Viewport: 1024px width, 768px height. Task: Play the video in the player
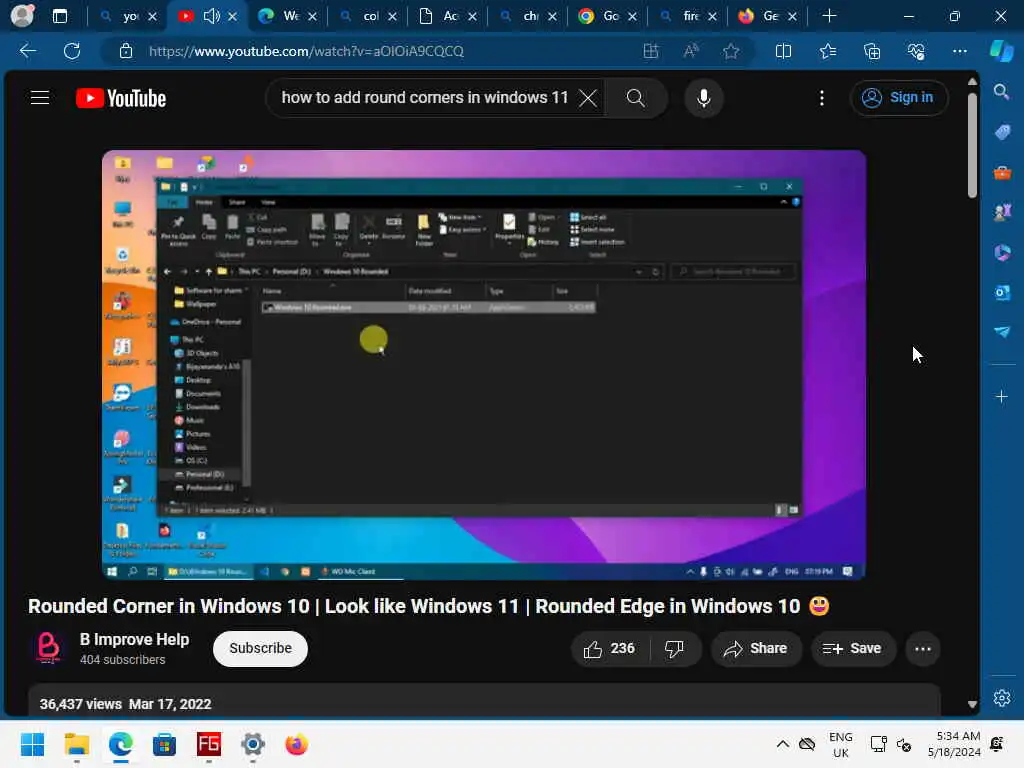(484, 364)
